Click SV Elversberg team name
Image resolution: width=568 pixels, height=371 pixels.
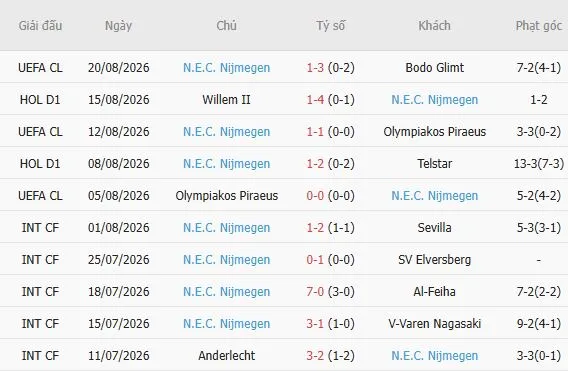[435, 260]
